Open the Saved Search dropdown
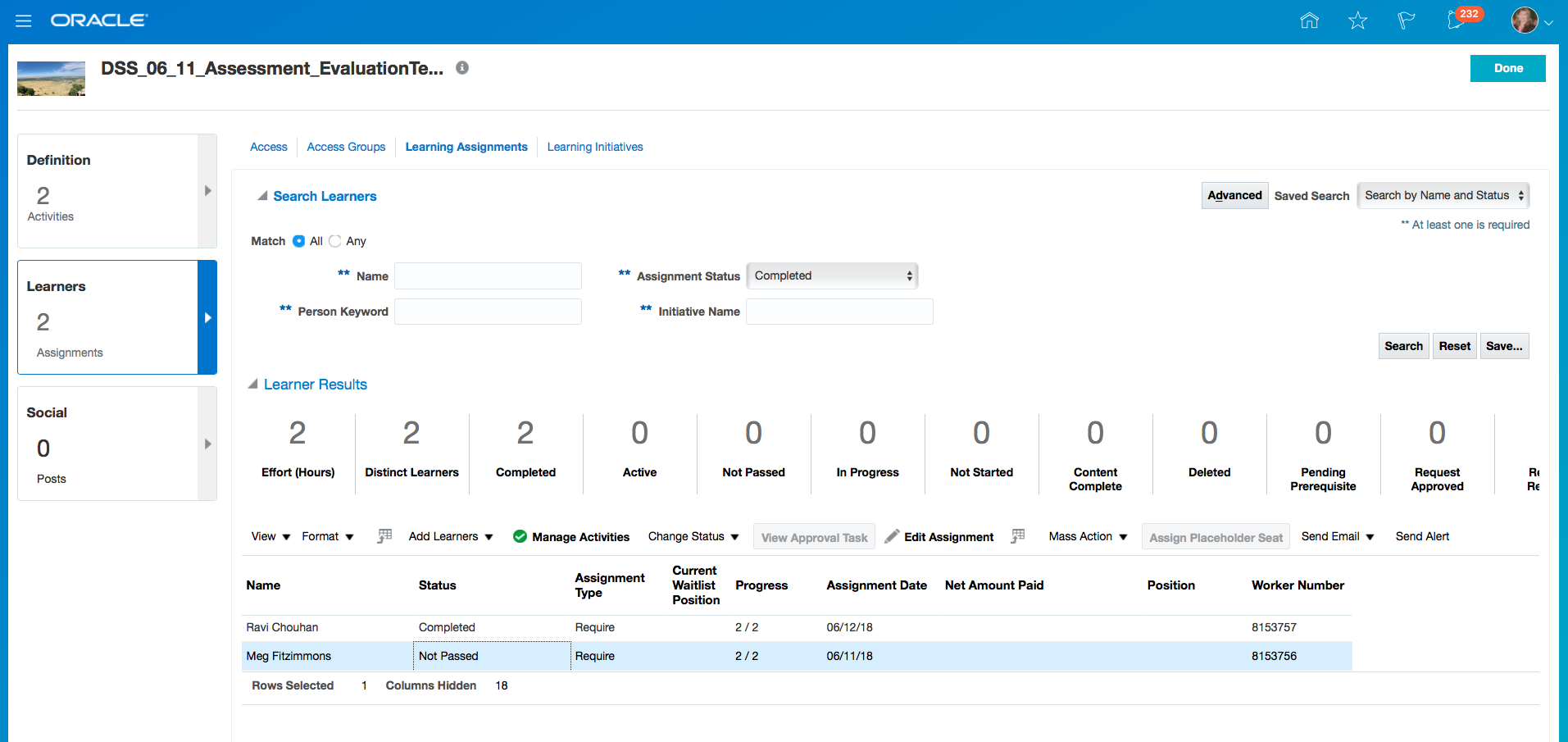The width and height of the screenshot is (1568, 742). (x=1443, y=196)
